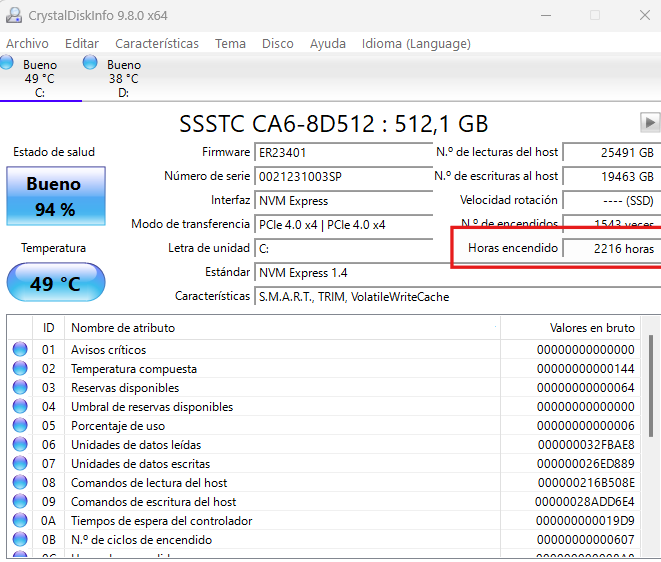
Task: Click the raw value 00000000000144
Action: point(586,369)
